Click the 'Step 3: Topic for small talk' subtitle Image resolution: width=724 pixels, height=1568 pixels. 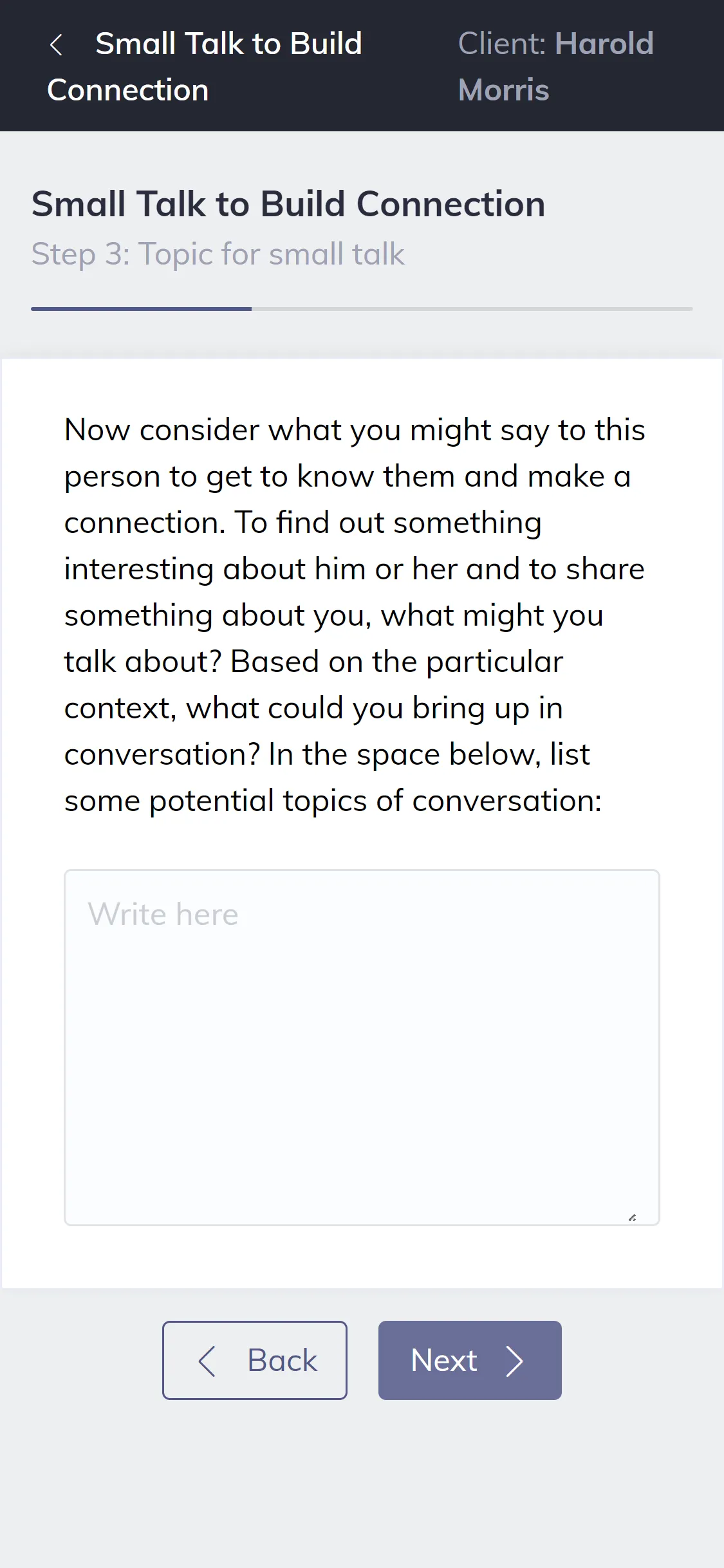[218, 254]
